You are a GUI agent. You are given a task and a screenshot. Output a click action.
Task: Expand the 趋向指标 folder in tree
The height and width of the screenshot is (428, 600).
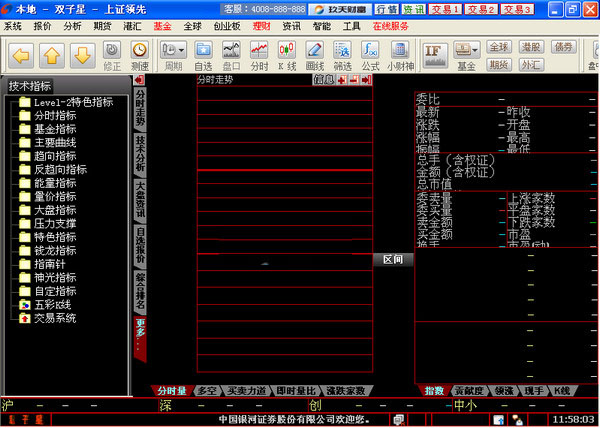(55, 156)
